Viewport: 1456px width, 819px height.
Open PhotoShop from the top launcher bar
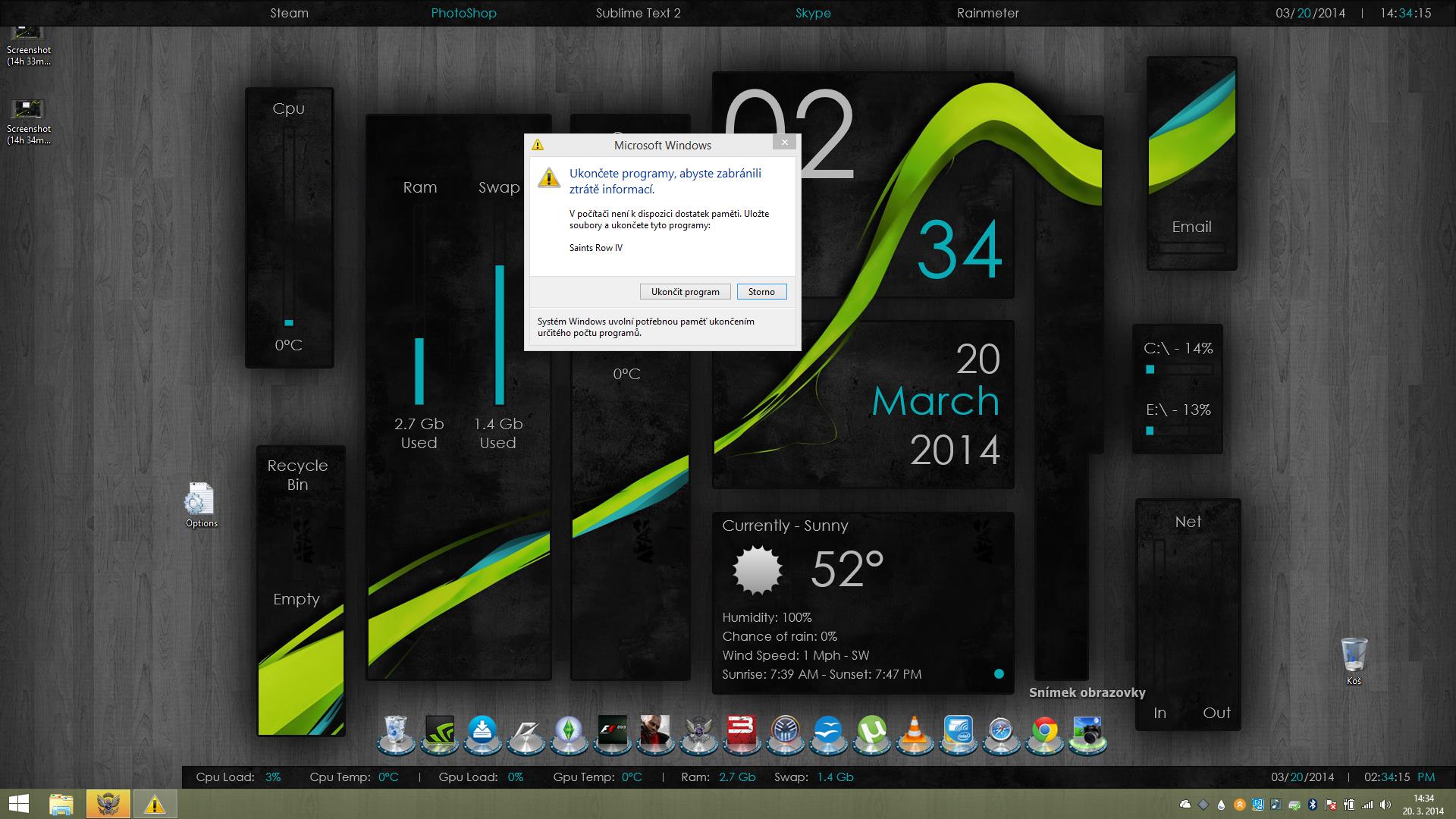(x=463, y=13)
